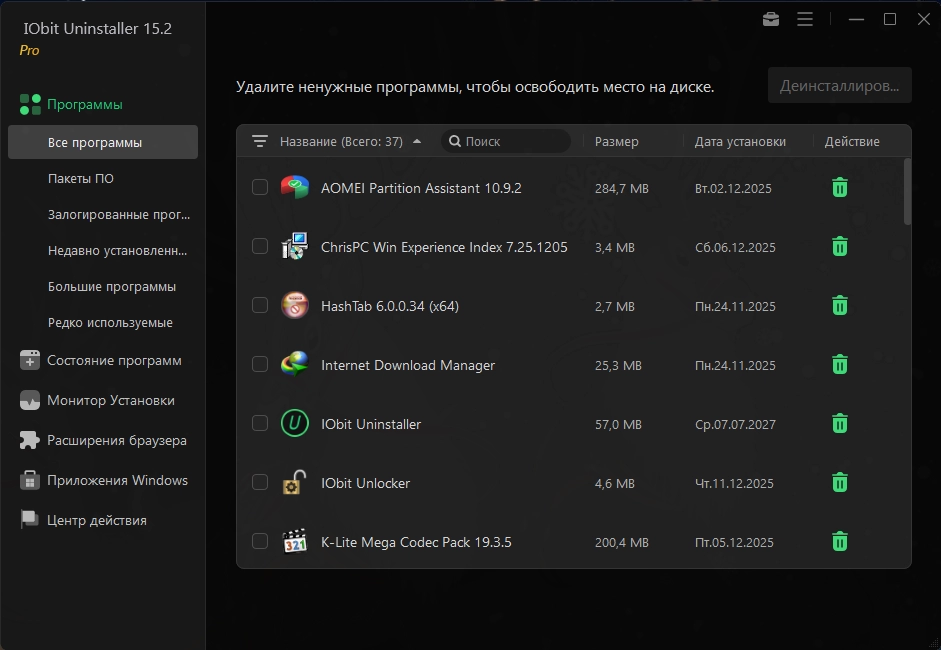Open the Большие программы section
This screenshot has width=941, height=650.
click(x=112, y=287)
